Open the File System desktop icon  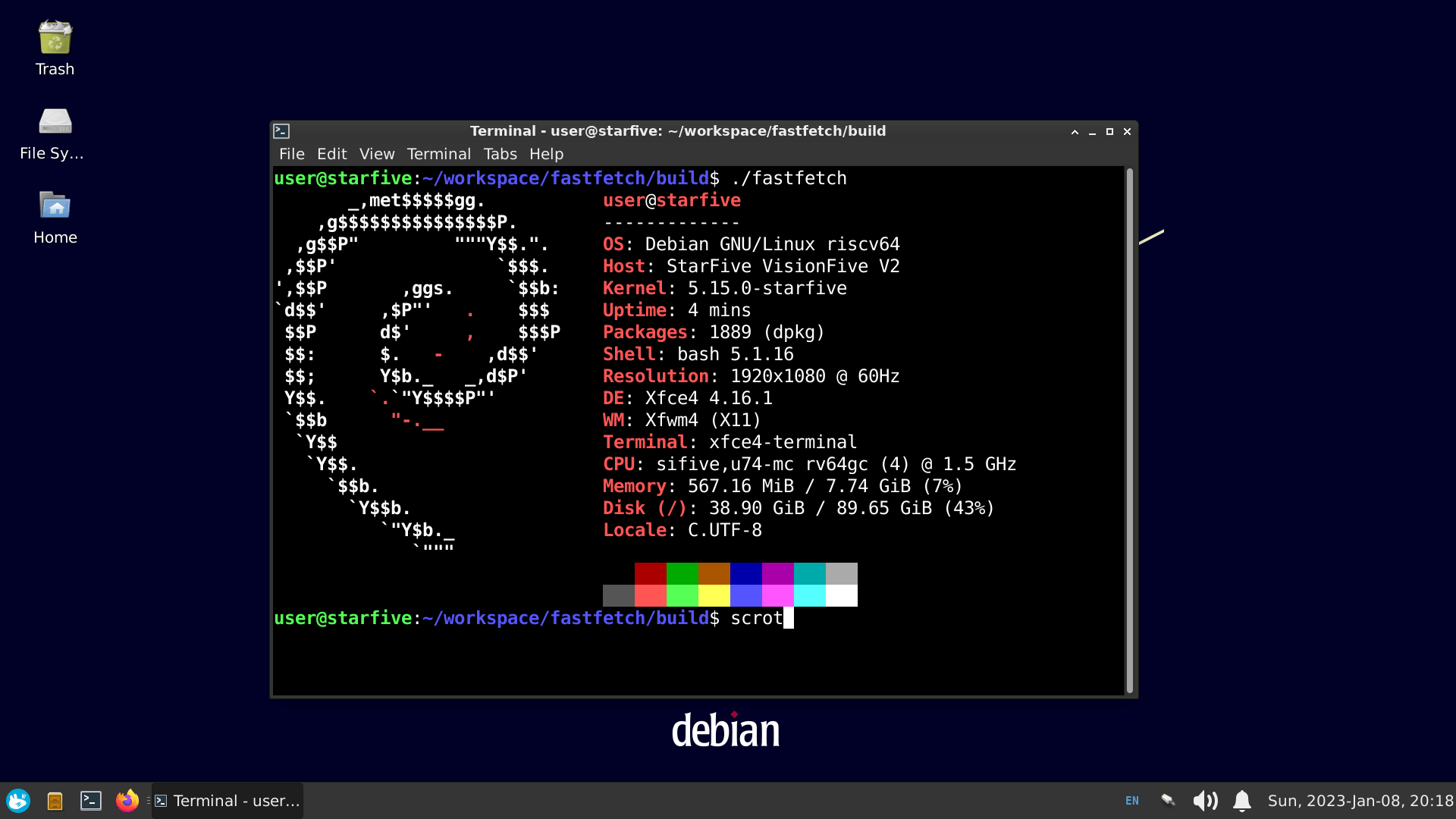click(55, 122)
